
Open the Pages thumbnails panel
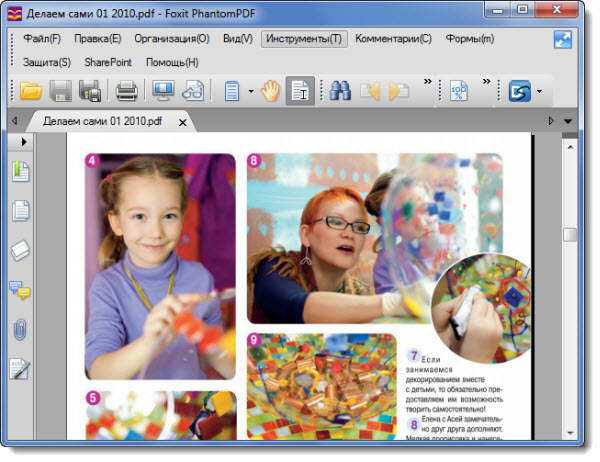point(20,211)
